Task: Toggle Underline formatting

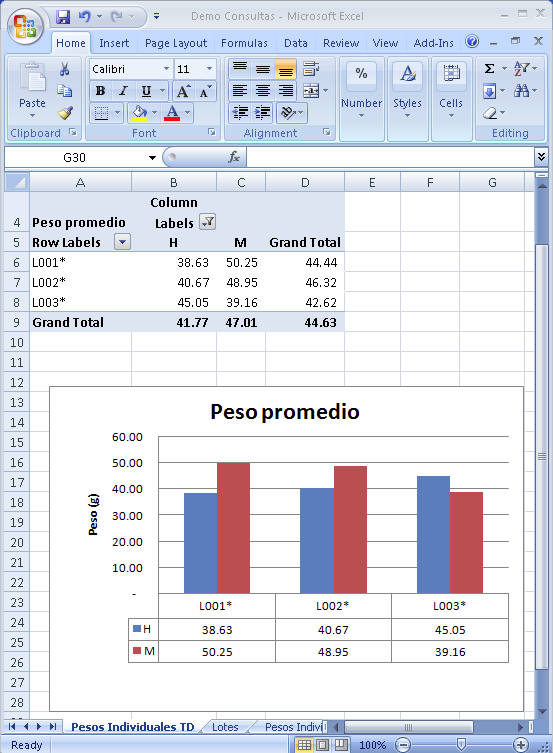Action: [x=146, y=91]
